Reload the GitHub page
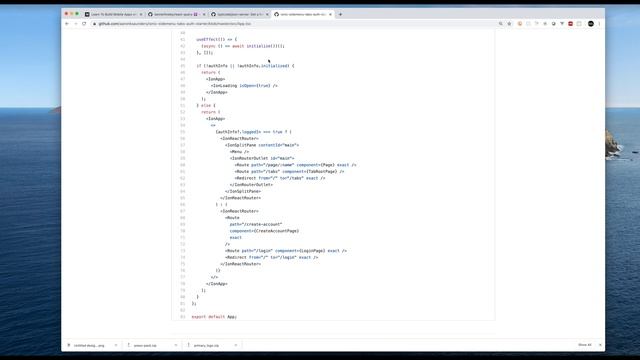The height and width of the screenshot is (360, 640). (x=84, y=24)
